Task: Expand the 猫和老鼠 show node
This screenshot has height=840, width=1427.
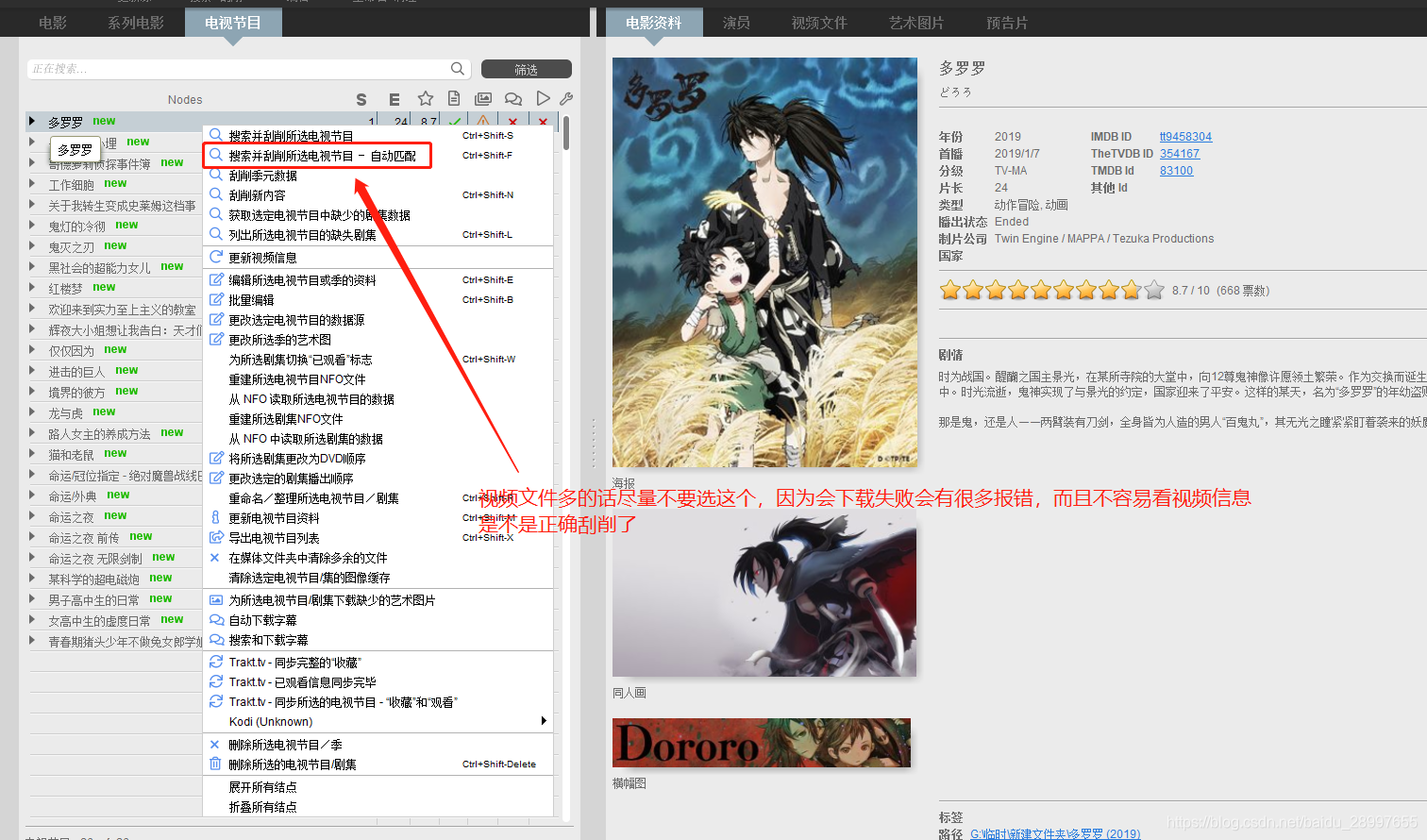Action: [31, 453]
